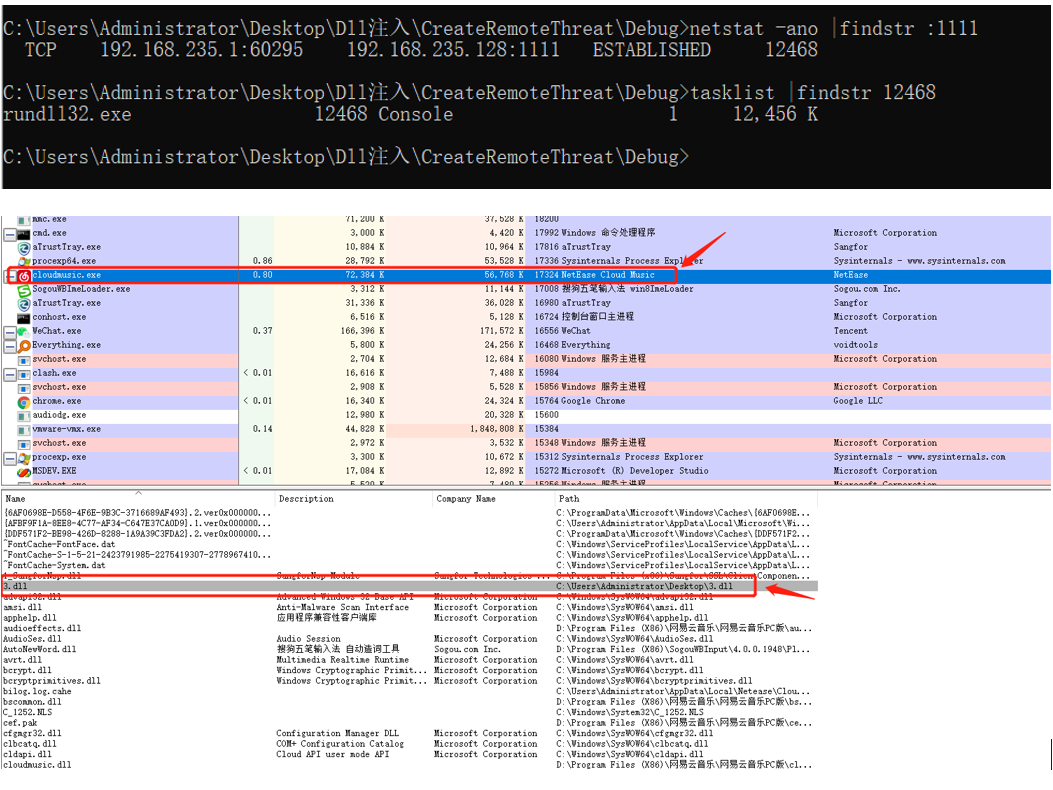Select the procexp64.exe process name
The image size is (1053, 790).
click(x=64, y=261)
